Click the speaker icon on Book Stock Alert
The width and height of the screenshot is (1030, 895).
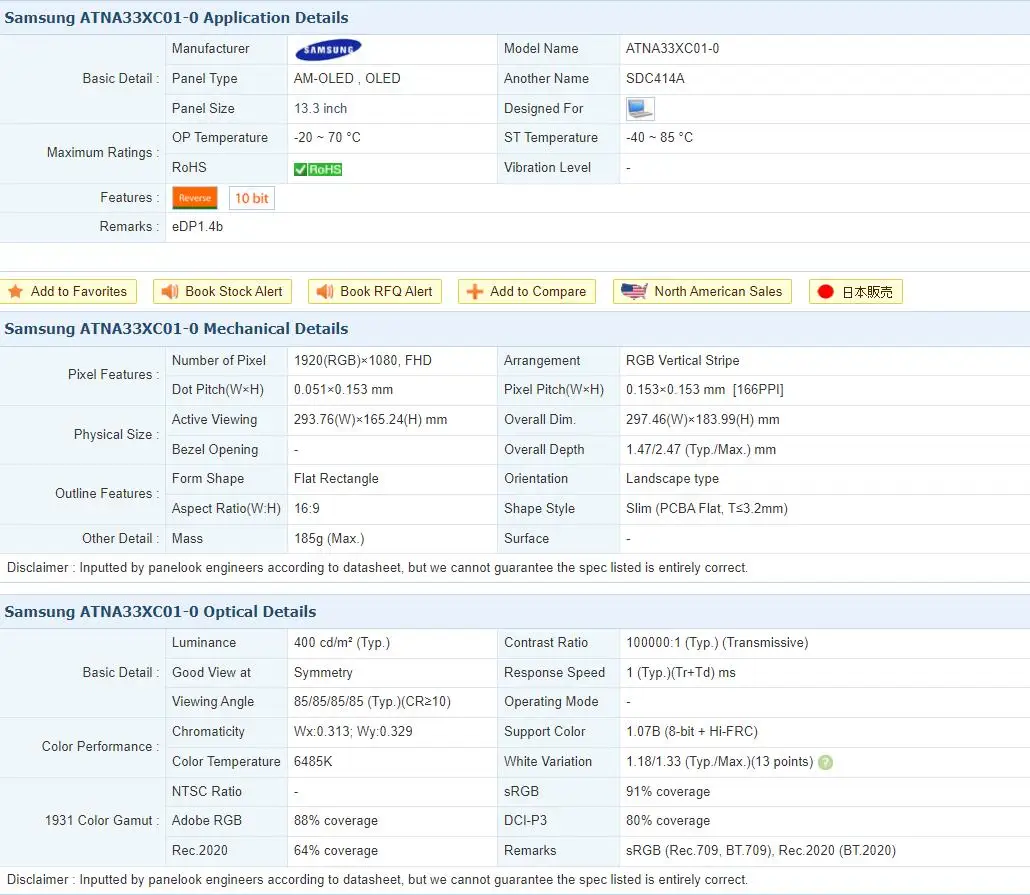coord(169,291)
